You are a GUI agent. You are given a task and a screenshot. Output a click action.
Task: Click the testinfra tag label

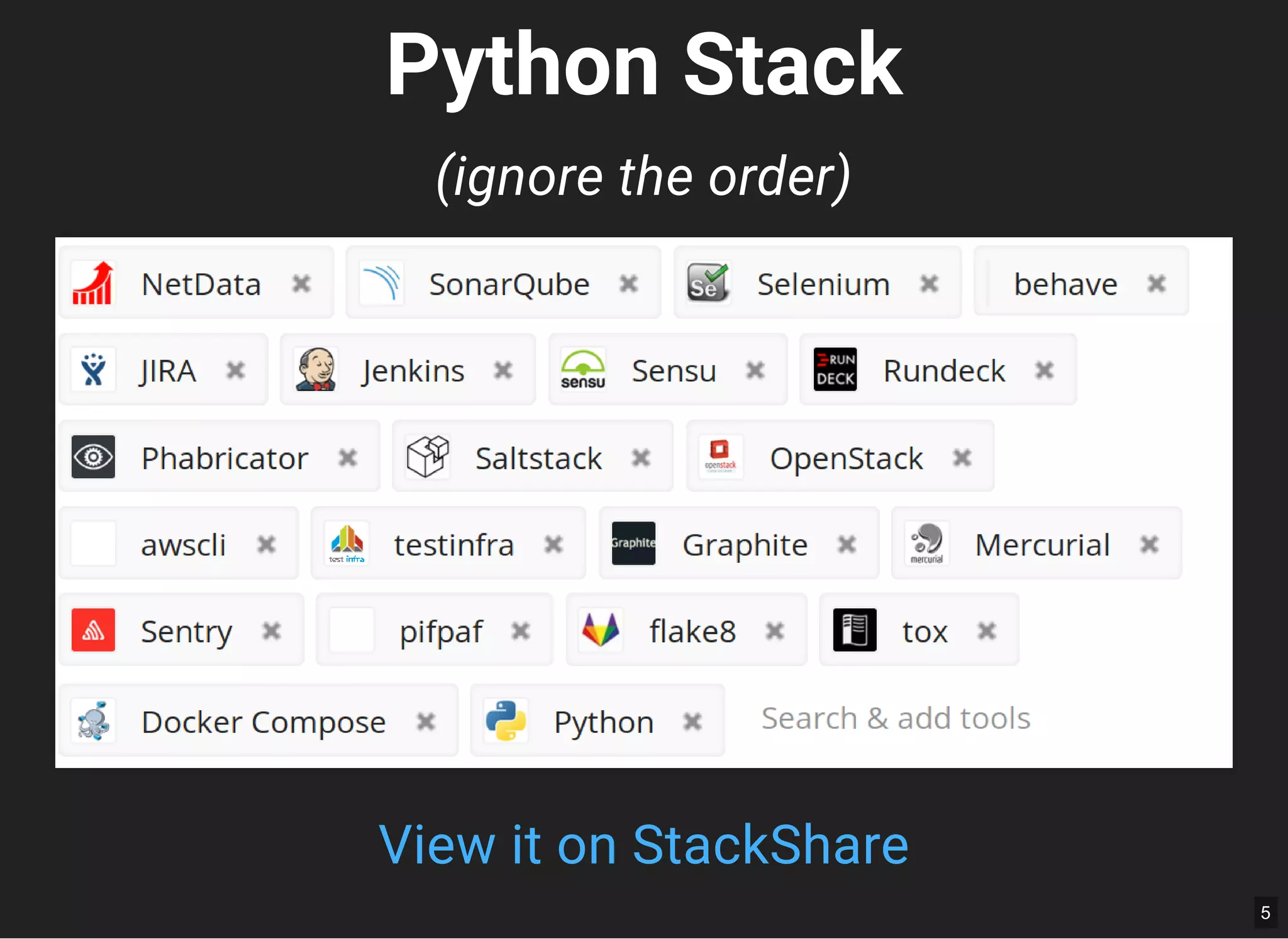pyautogui.click(x=454, y=545)
